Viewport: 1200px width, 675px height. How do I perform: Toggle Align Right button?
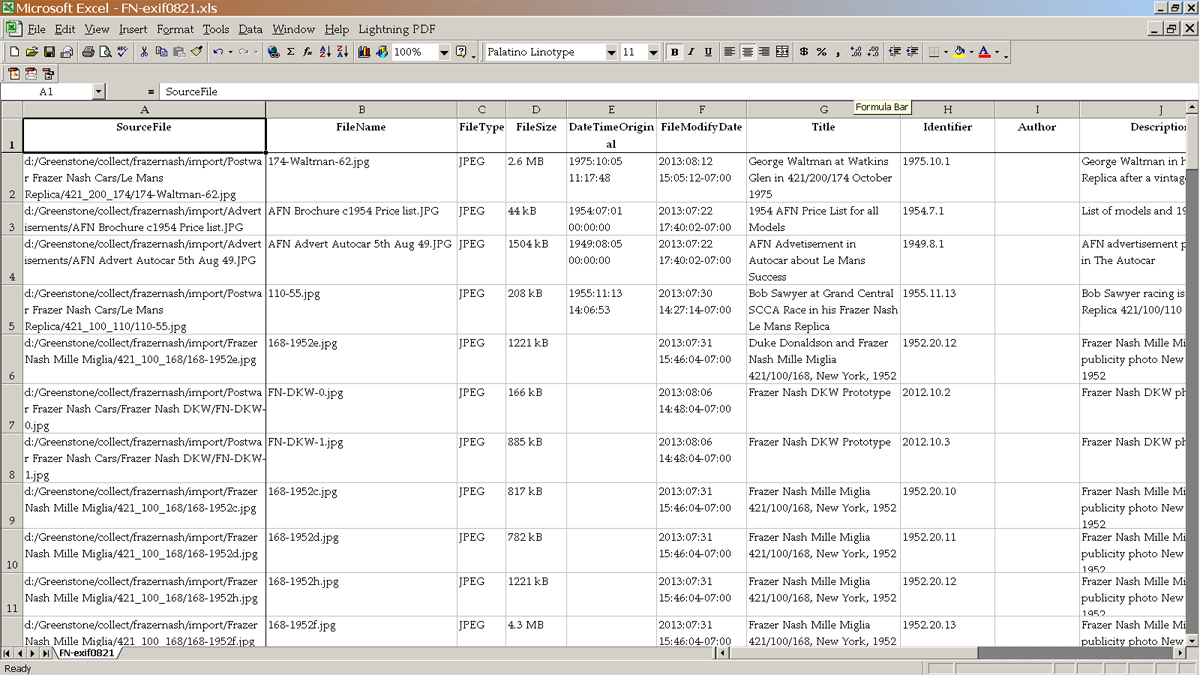764,52
